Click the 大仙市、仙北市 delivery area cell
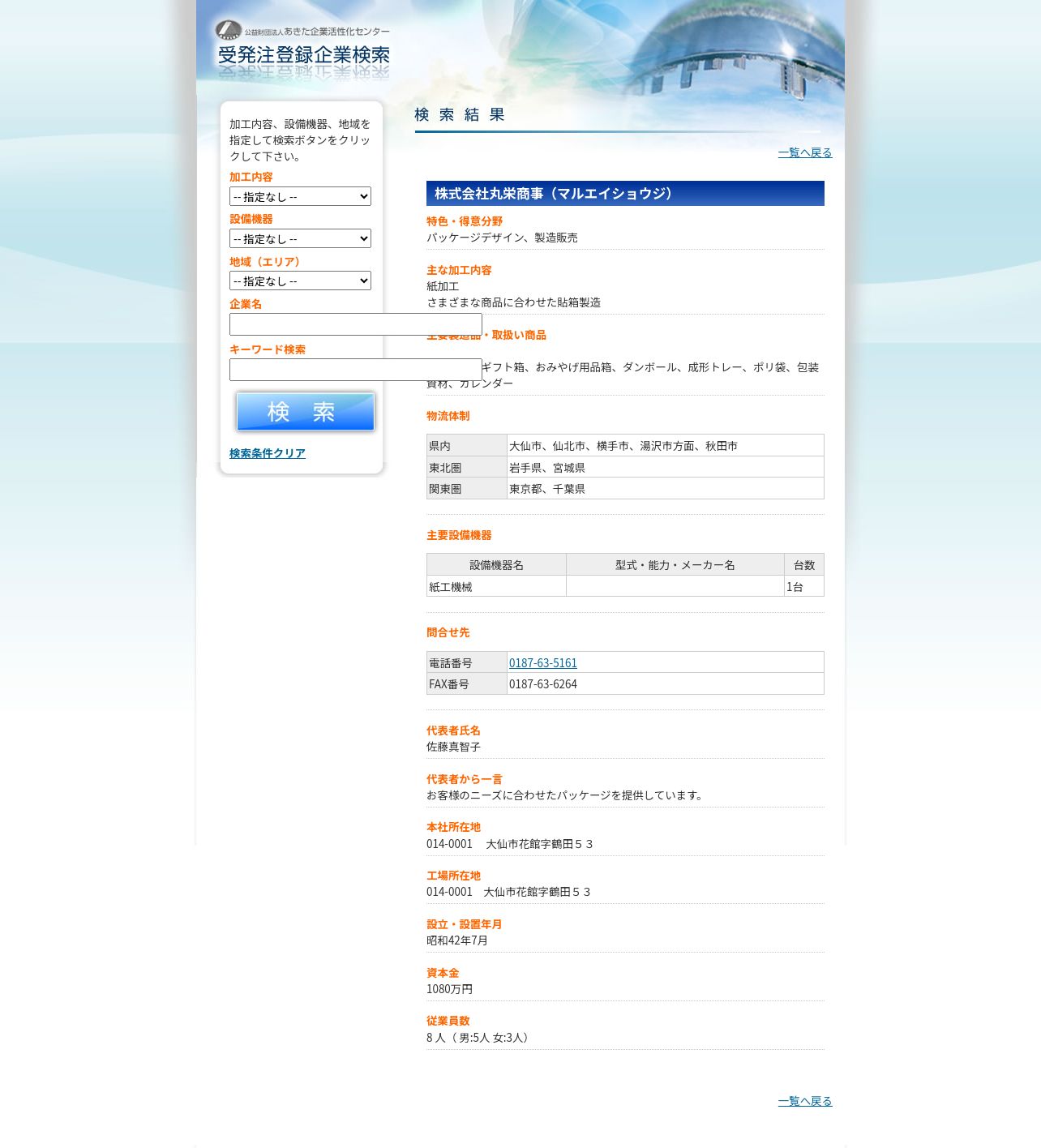Image resolution: width=1041 pixels, height=1148 pixels. coord(666,446)
